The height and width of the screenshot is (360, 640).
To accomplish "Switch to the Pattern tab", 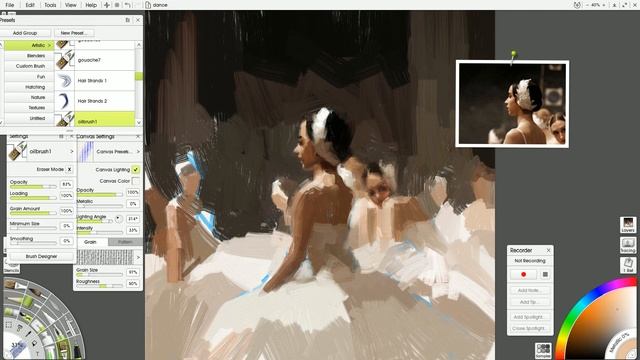I will [125, 242].
